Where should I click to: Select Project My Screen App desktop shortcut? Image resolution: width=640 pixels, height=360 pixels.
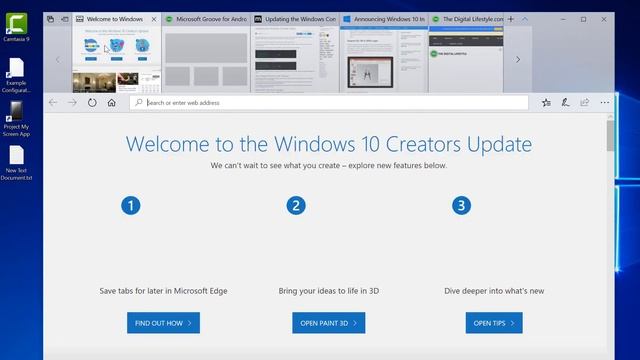[16, 119]
